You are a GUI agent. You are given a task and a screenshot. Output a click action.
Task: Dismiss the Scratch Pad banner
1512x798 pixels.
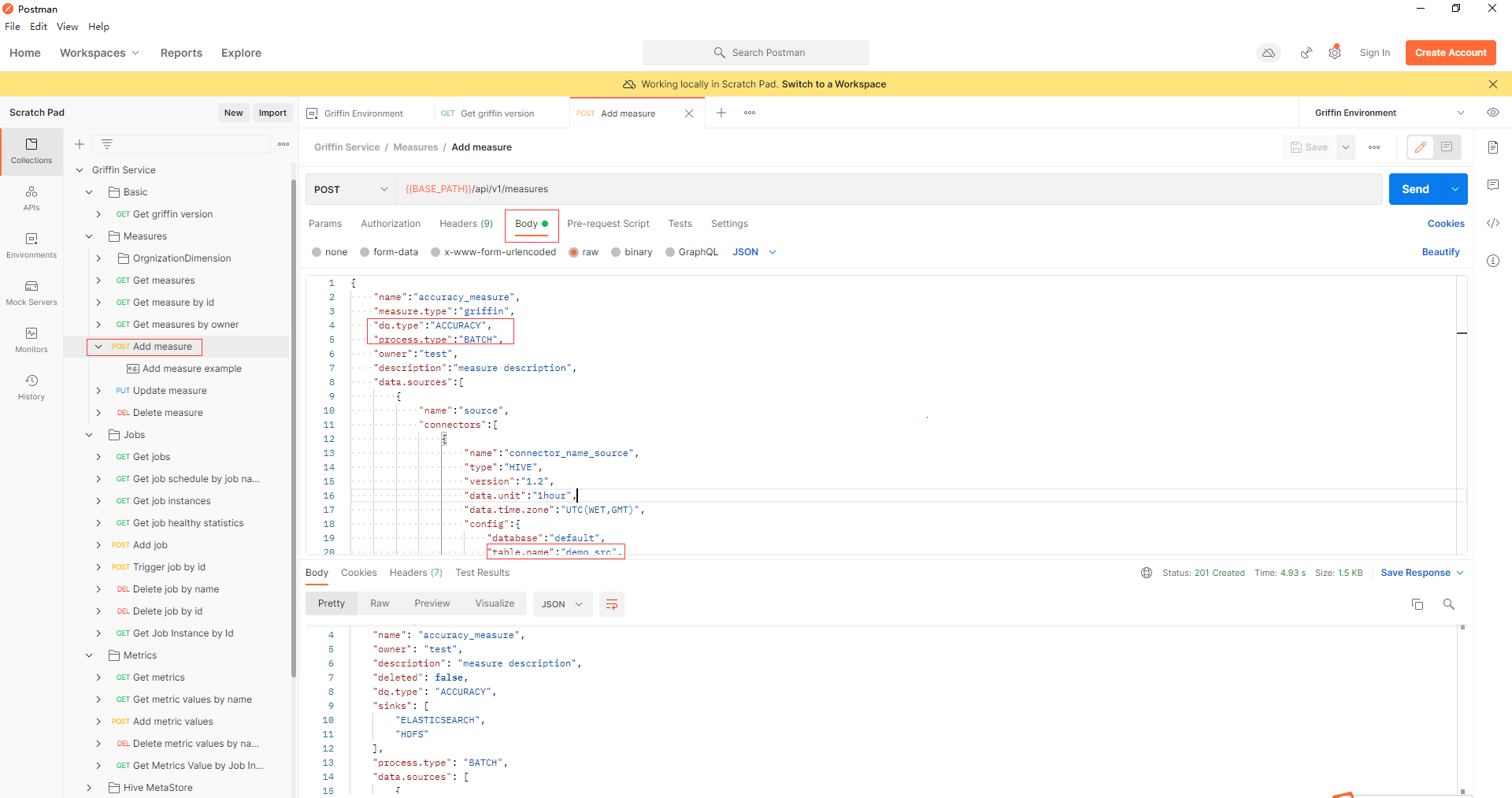pos(1493,84)
